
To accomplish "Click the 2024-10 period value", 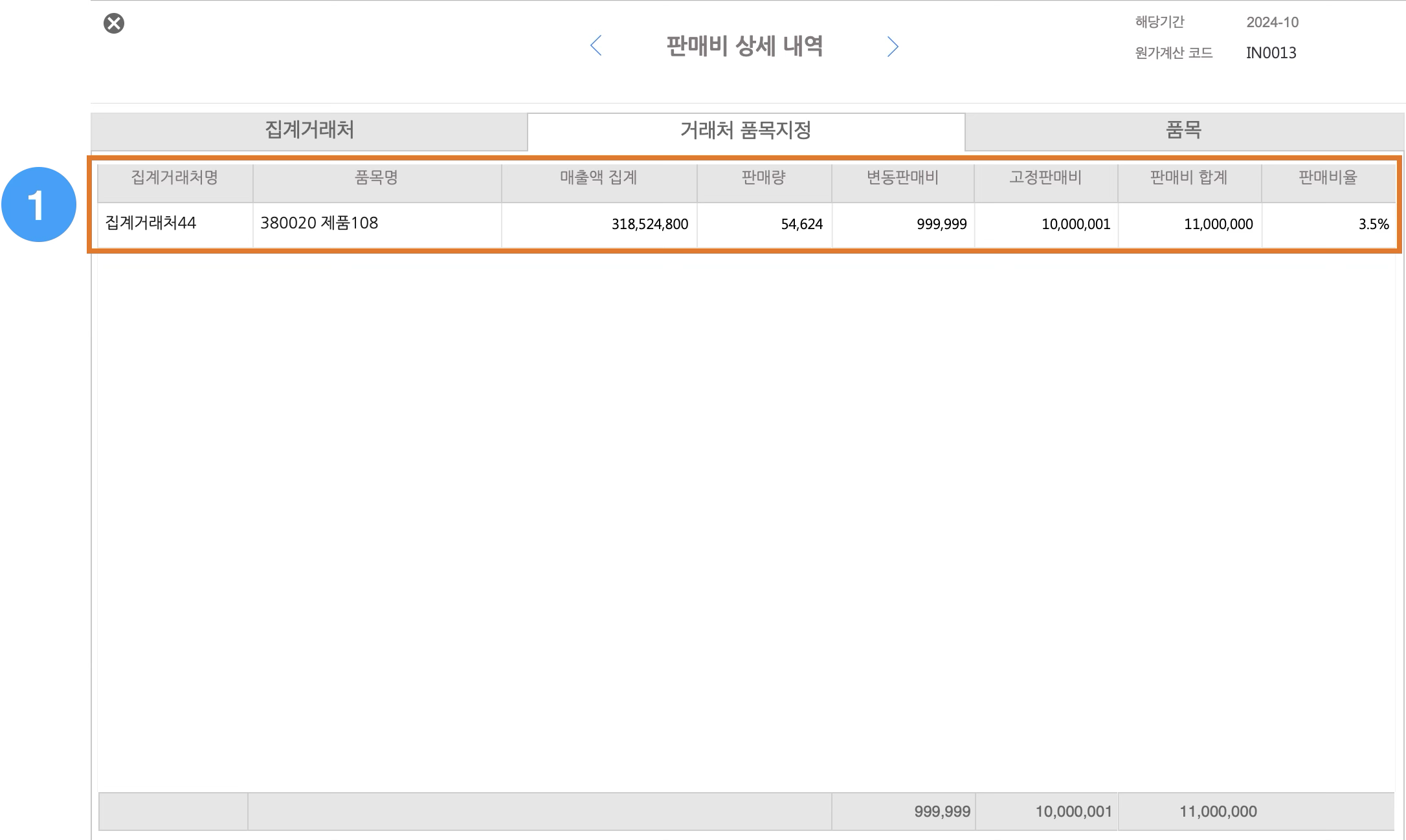I will tap(1272, 23).
